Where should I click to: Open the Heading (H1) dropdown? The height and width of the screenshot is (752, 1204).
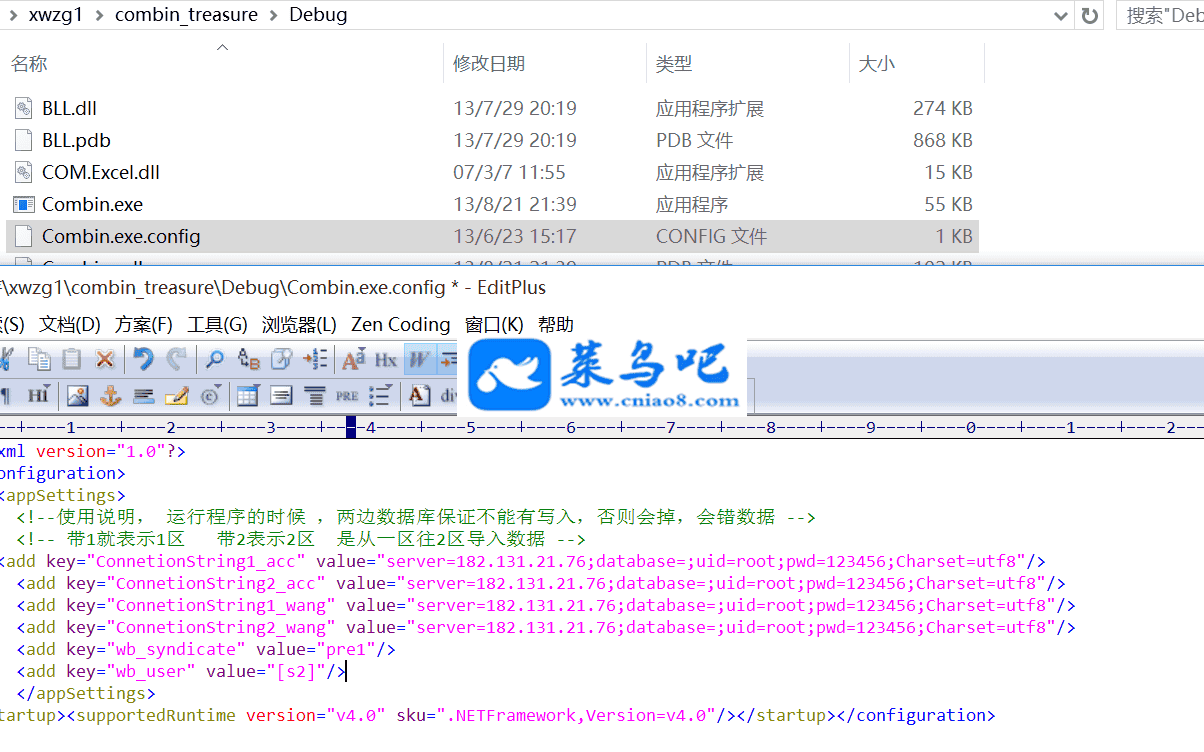(38, 396)
